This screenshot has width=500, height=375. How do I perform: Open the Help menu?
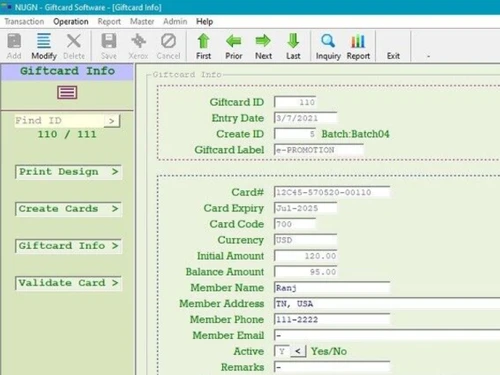coord(204,22)
